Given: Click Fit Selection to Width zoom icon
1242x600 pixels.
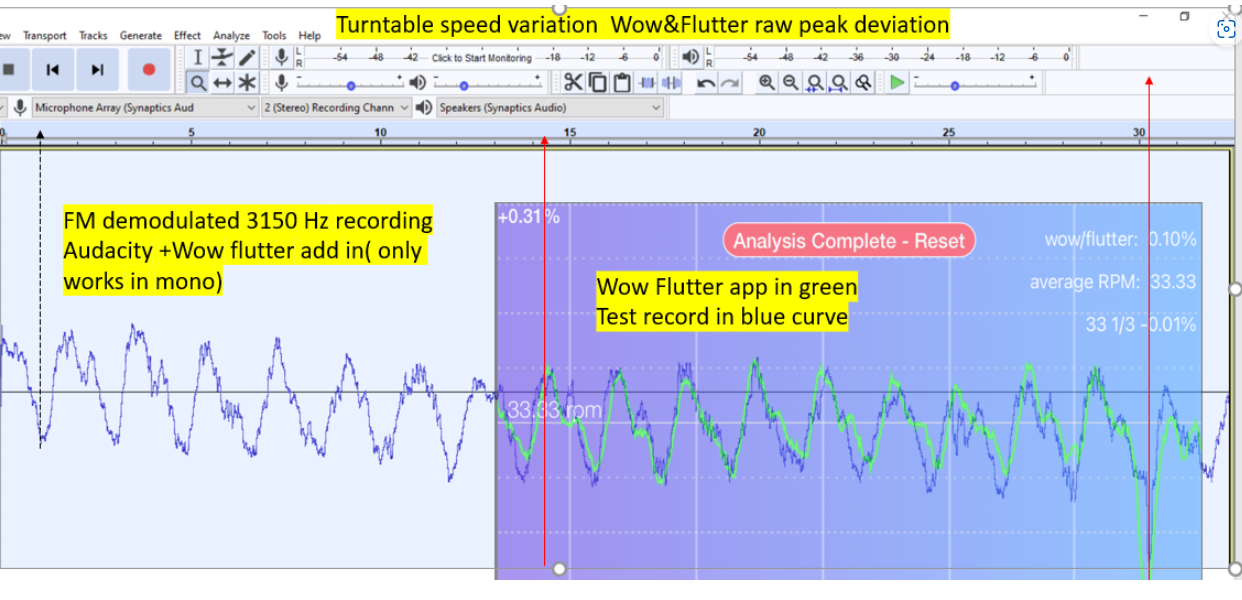Looking at the screenshot, I should coord(815,82).
